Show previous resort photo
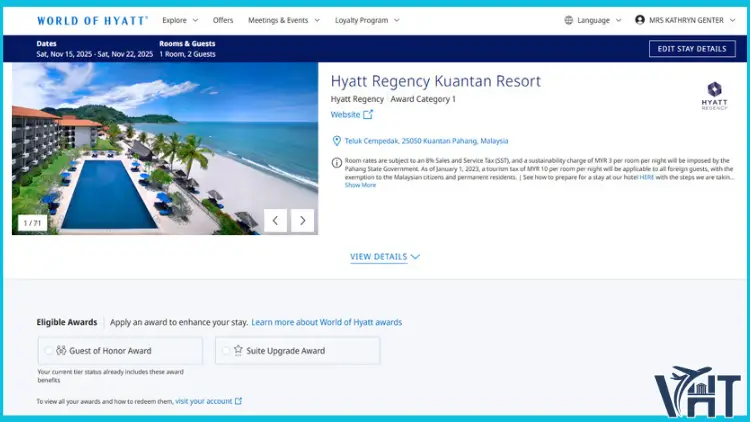Image resolution: width=750 pixels, height=422 pixels. [x=276, y=221]
